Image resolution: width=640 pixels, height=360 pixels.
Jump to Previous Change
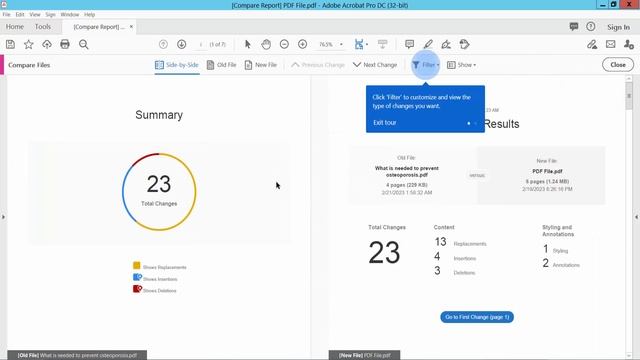318,65
